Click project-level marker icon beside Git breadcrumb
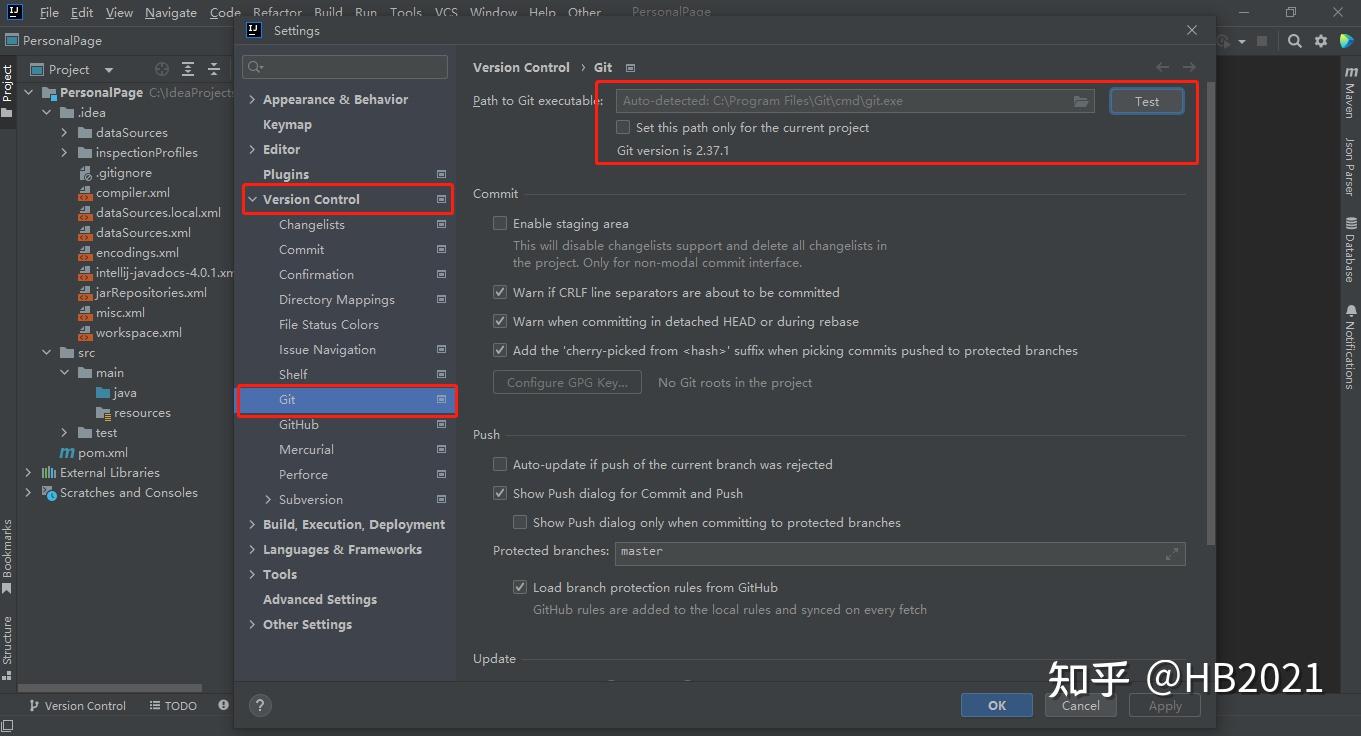Image resolution: width=1361 pixels, height=736 pixels. pos(630,68)
